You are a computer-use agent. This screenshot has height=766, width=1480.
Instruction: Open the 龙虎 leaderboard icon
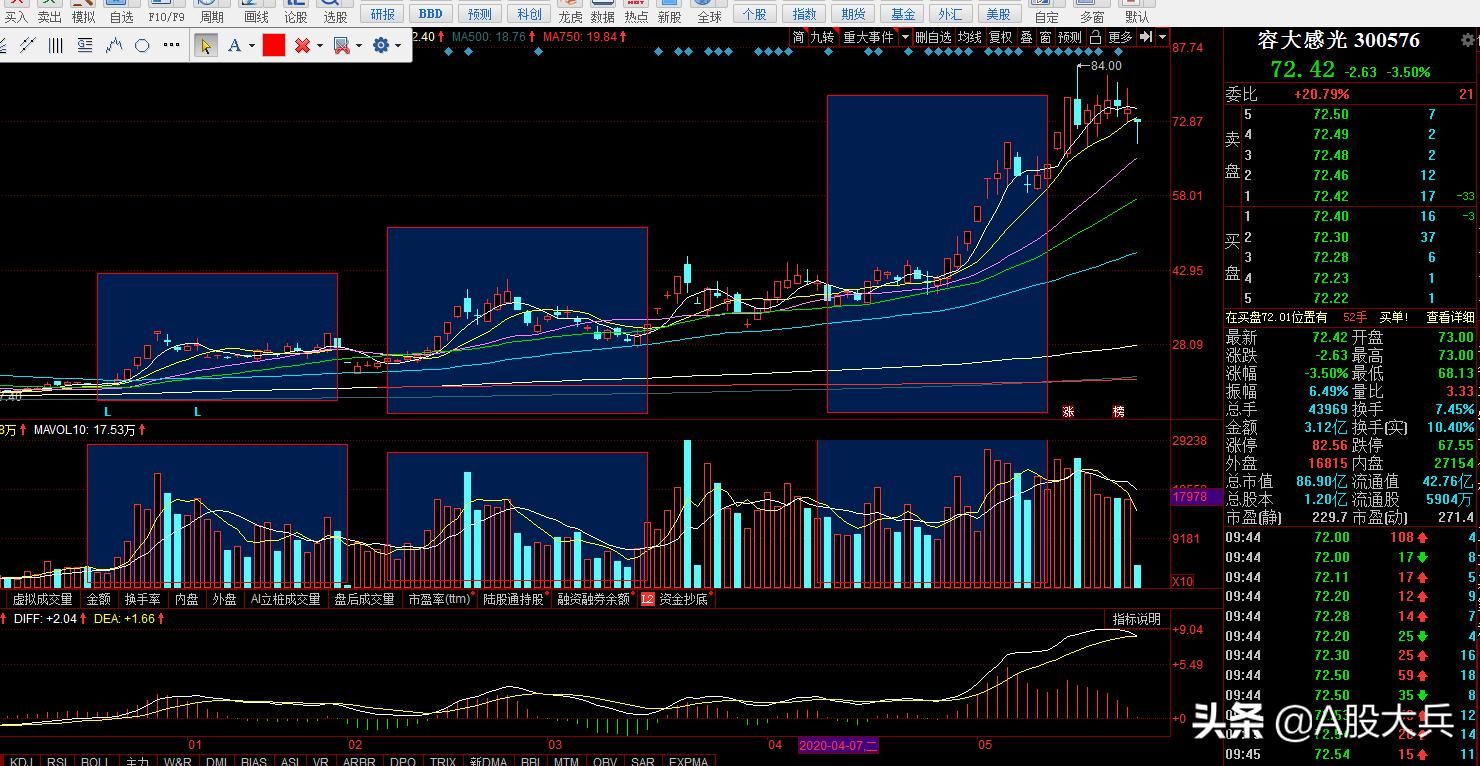point(570,11)
